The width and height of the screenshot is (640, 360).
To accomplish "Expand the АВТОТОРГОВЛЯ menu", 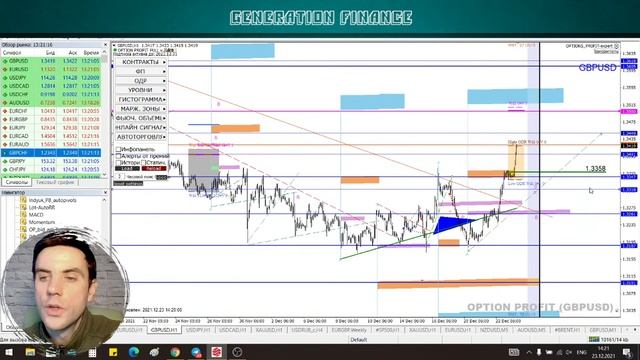I will [x=141, y=137].
